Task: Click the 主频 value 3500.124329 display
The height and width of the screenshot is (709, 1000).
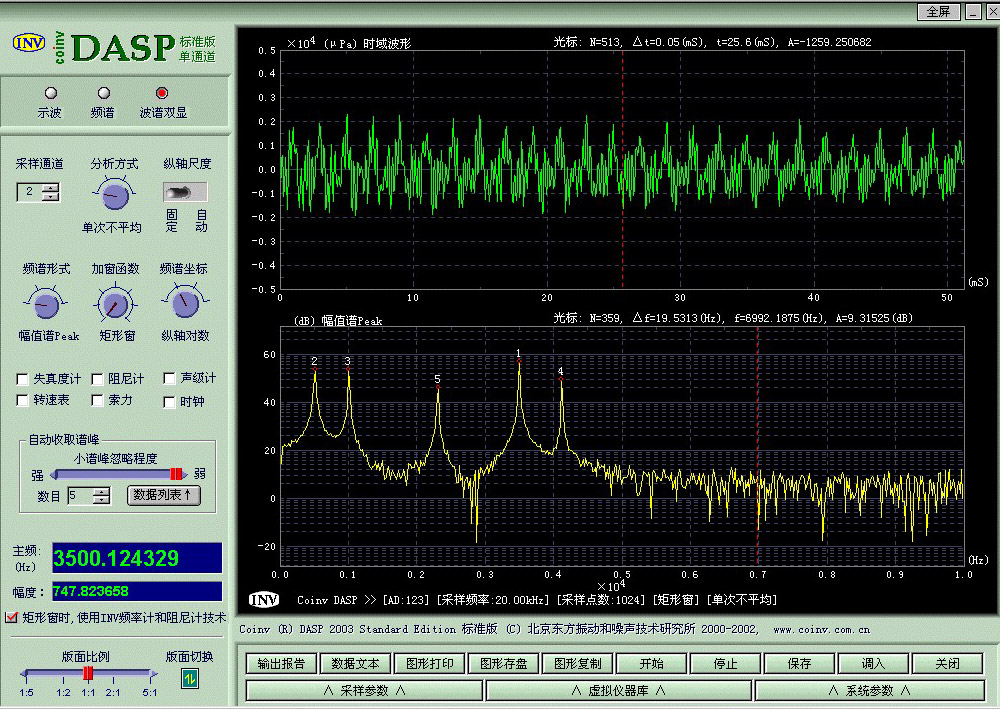Action: [136, 559]
